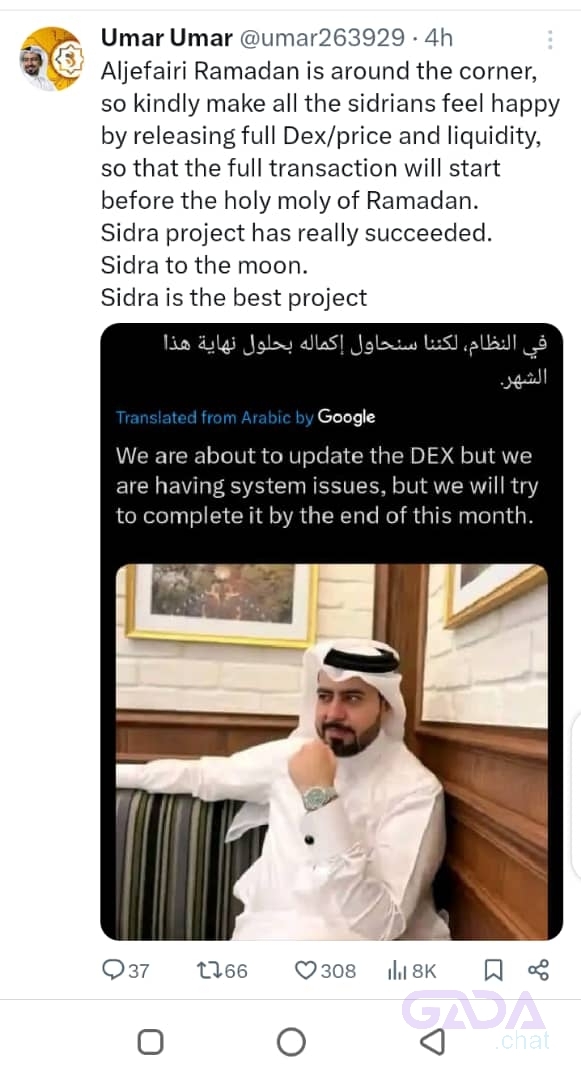Open Umar Umar profile avatar
This screenshot has height=1080, width=581.
click(51, 59)
